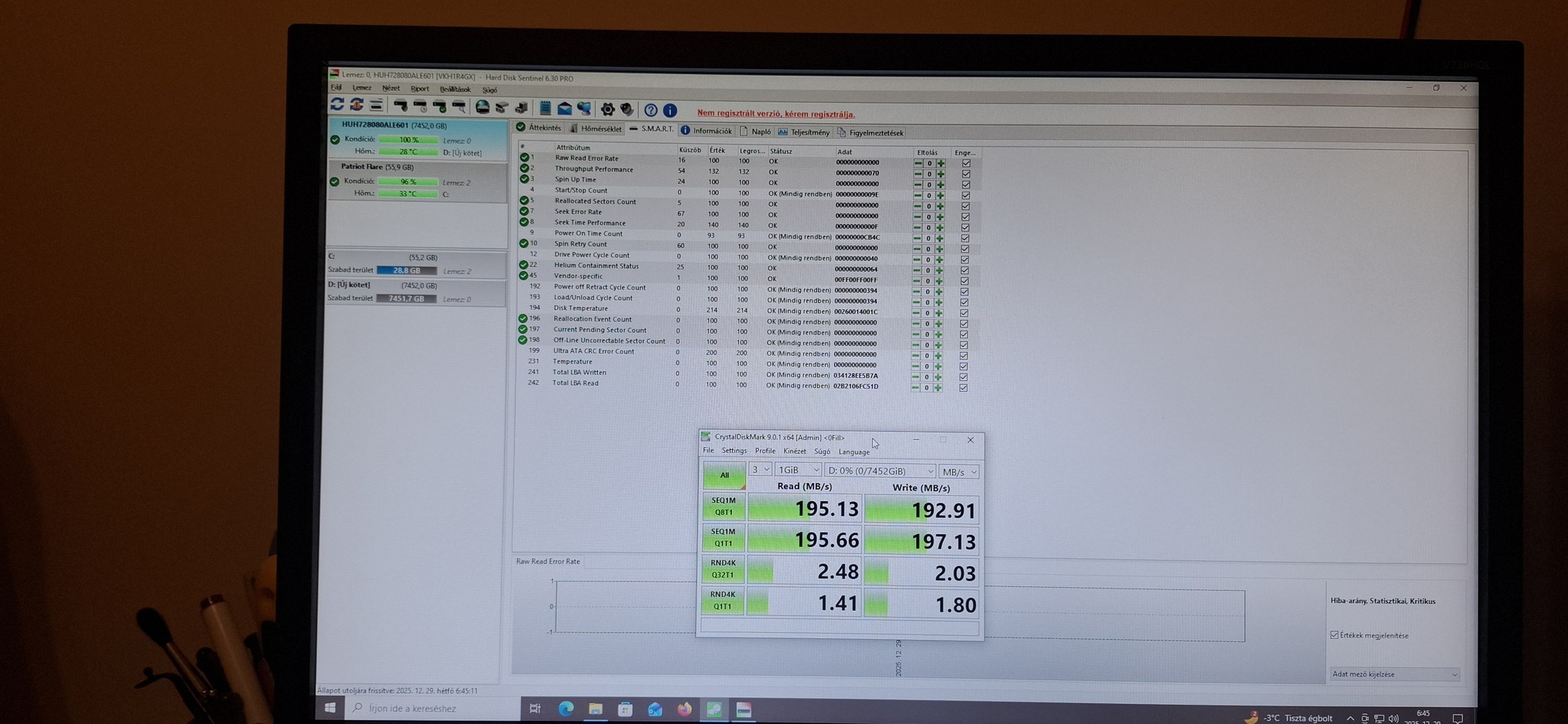Click the envelope send-report toolbar icon
The width and height of the screenshot is (1568, 724).
coord(565,109)
